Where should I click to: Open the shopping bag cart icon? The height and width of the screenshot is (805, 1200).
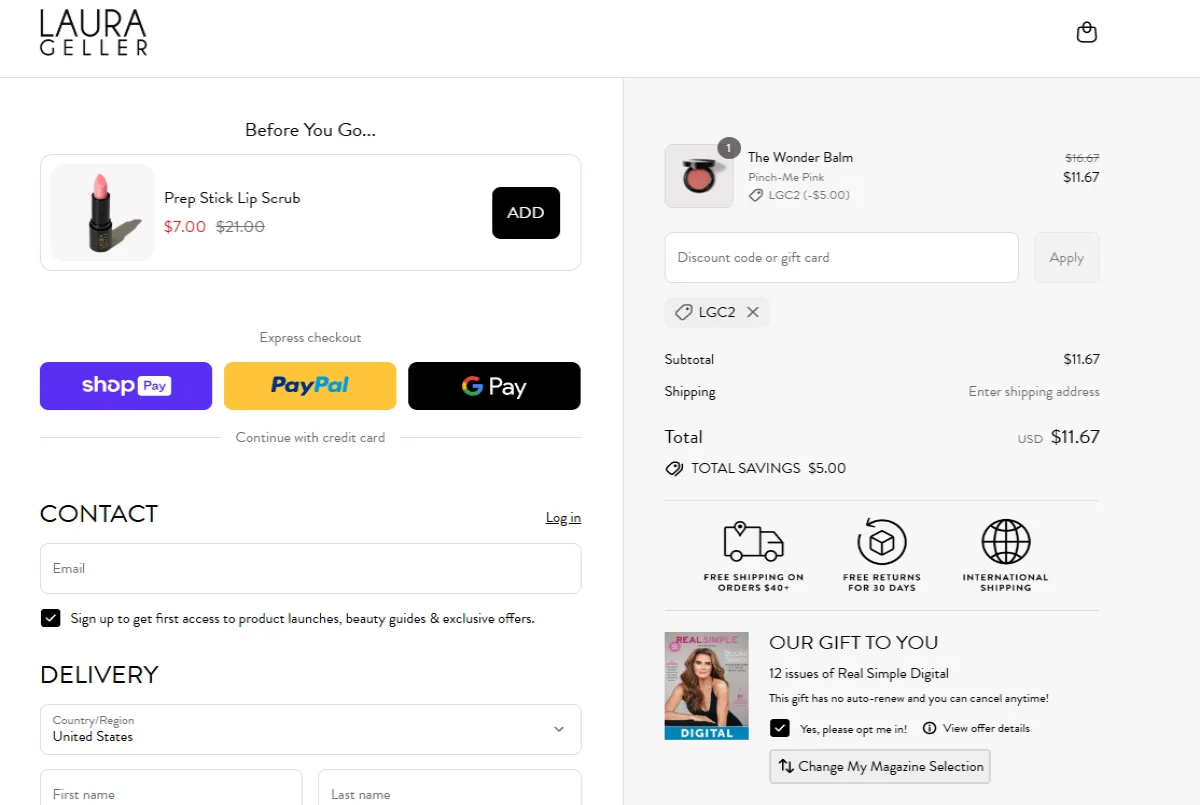point(1086,33)
